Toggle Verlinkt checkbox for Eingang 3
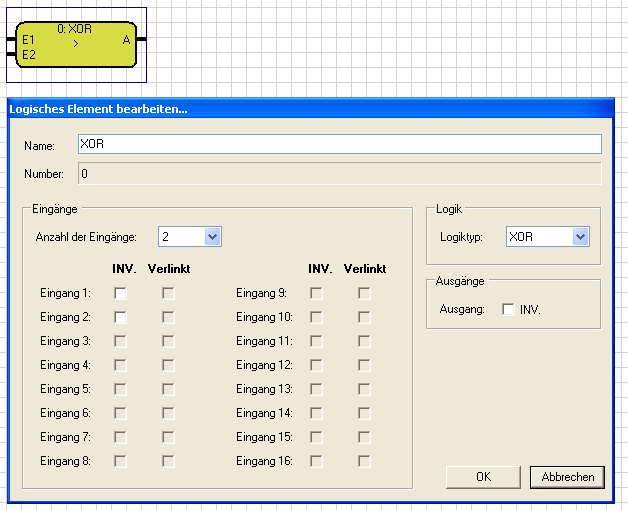Viewport: 628px width, 510px height. coord(168,341)
